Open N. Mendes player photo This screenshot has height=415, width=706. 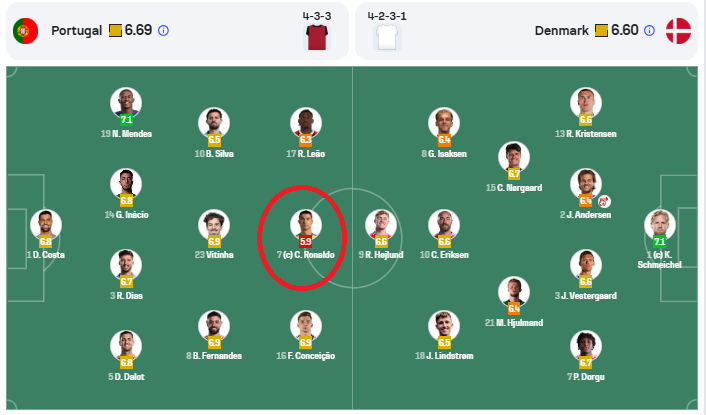click(126, 103)
